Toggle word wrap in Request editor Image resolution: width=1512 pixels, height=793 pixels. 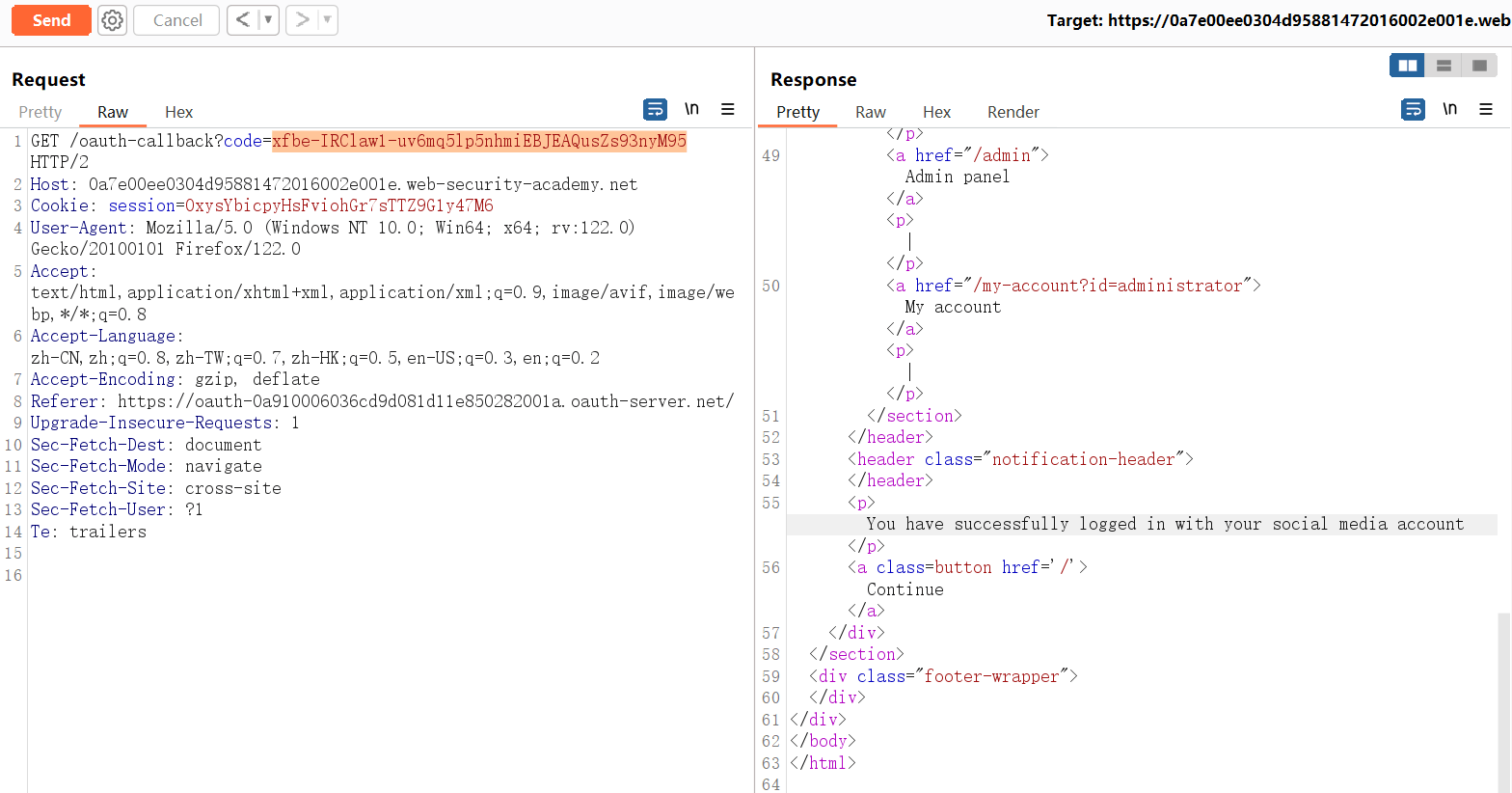tap(655, 110)
